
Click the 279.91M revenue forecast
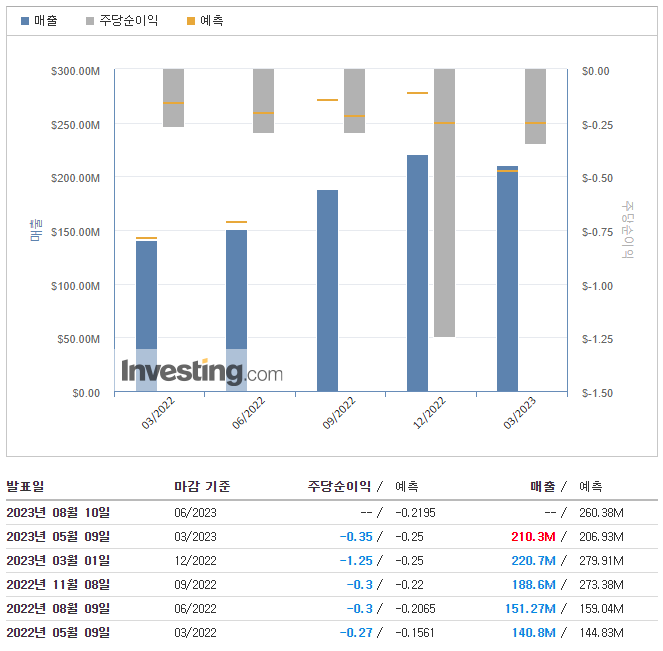point(601,561)
